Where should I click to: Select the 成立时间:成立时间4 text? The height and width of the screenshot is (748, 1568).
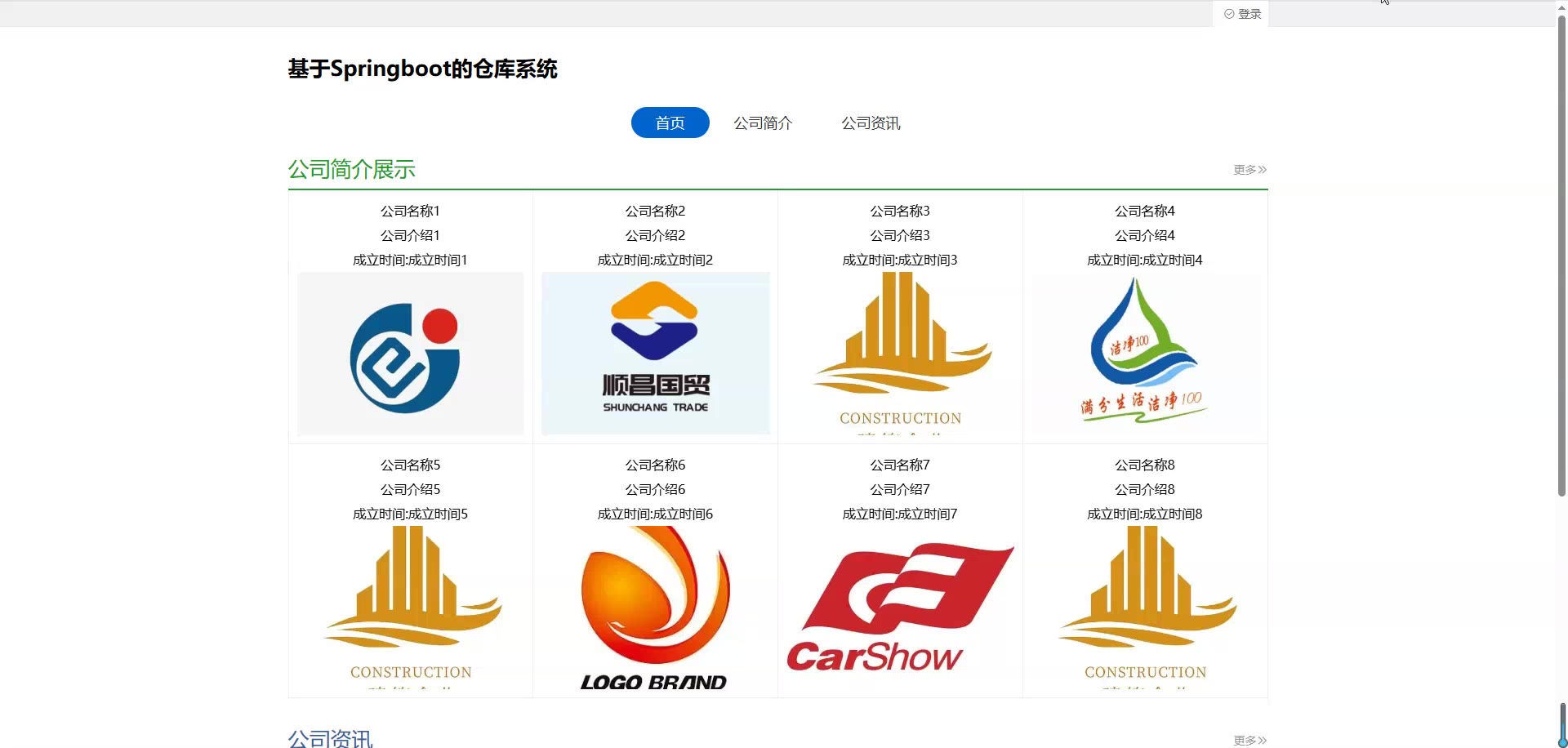tap(1145, 260)
